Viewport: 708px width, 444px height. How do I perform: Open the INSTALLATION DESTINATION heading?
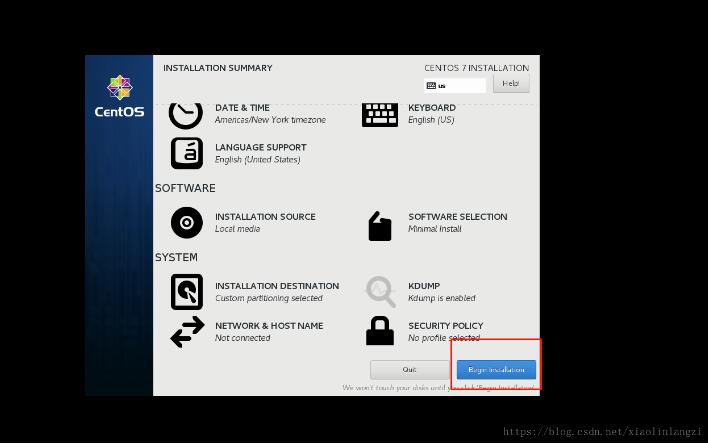[277, 286]
